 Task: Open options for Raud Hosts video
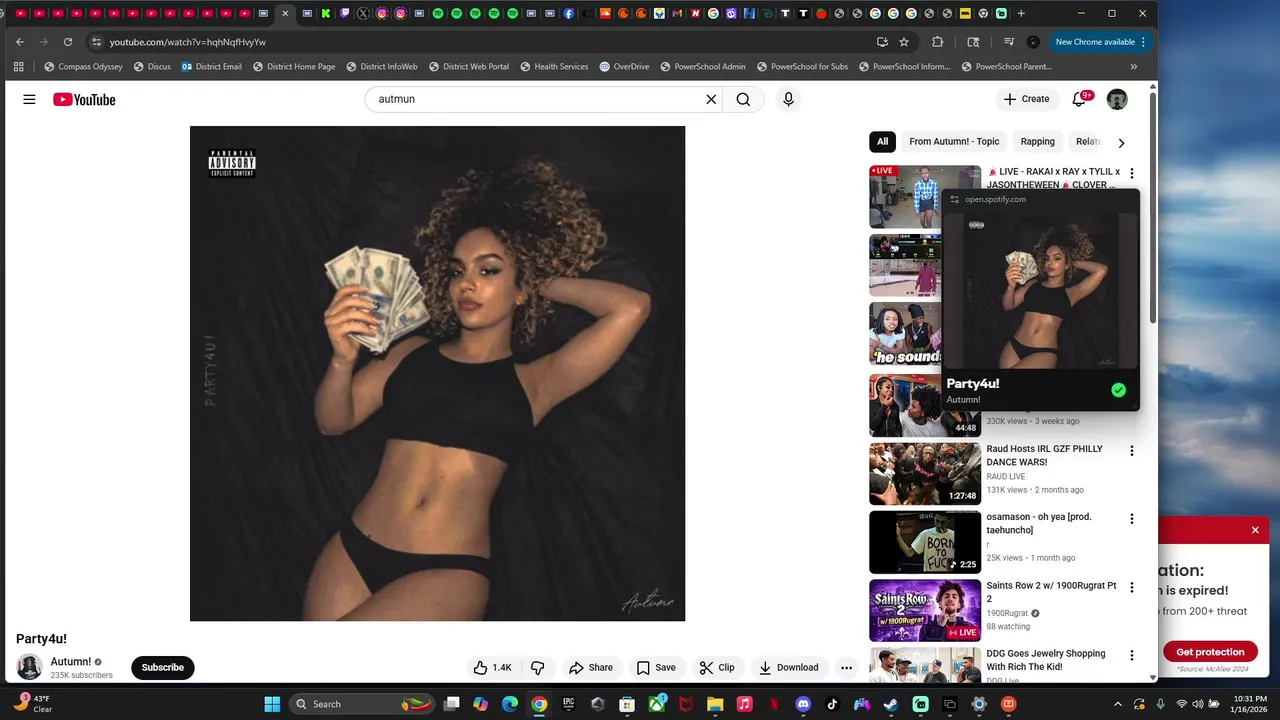(x=1132, y=451)
